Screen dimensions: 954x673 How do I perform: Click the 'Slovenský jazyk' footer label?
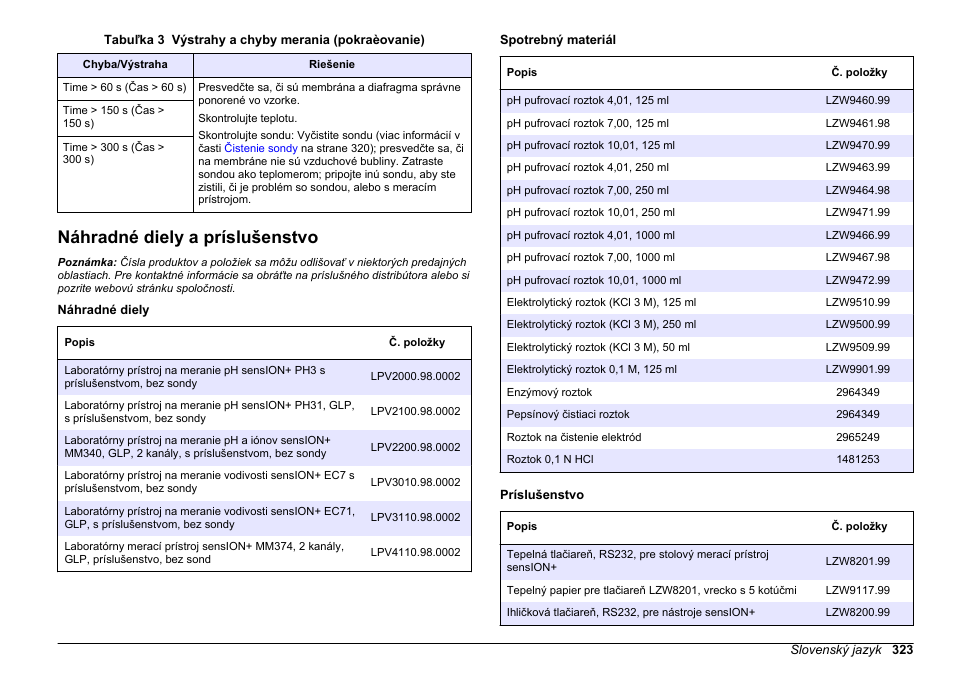pyautogui.click(x=836, y=650)
